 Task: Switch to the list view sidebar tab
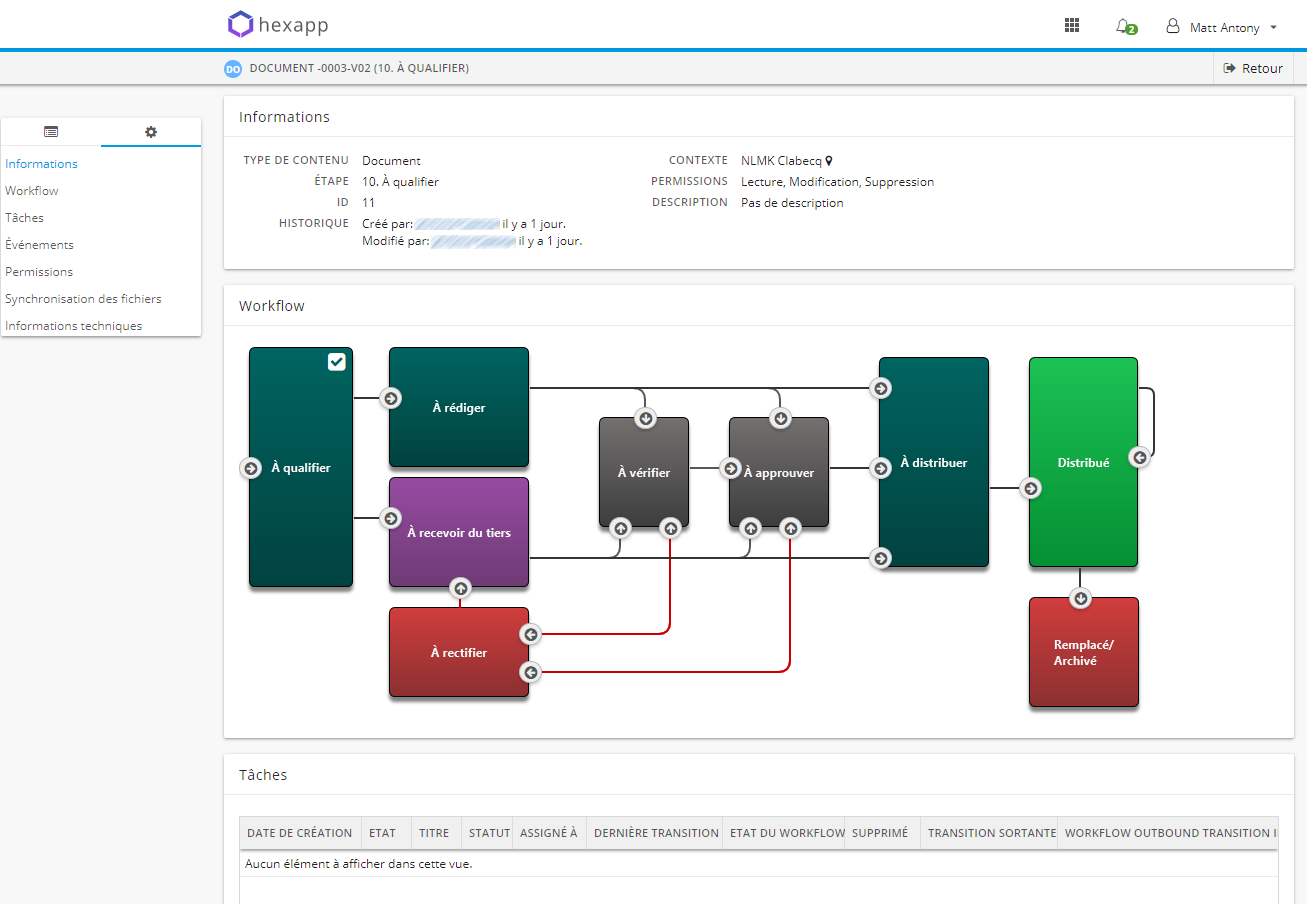pos(51,132)
